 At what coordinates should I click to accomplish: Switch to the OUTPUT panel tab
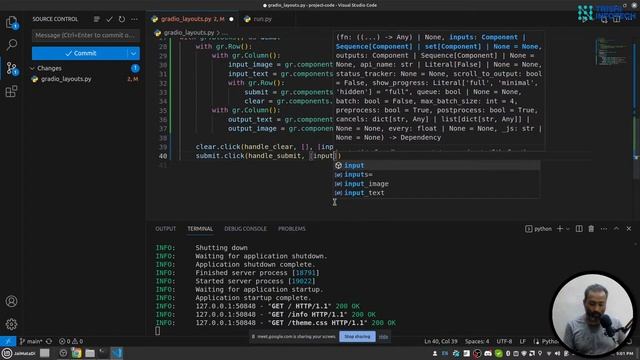pyautogui.click(x=165, y=229)
